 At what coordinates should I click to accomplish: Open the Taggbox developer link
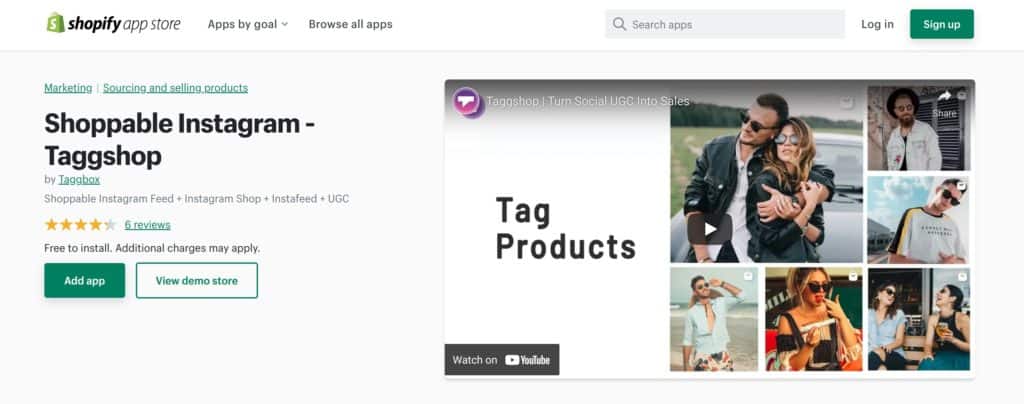point(79,179)
